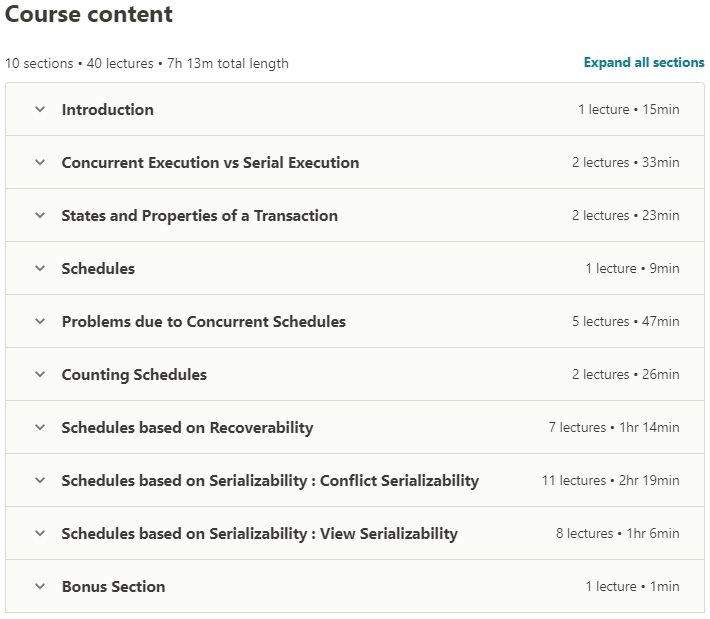This screenshot has width=710, height=619.
Task: Click chevron beside States and Properties of a Transaction
Action: tap(40, 216)
